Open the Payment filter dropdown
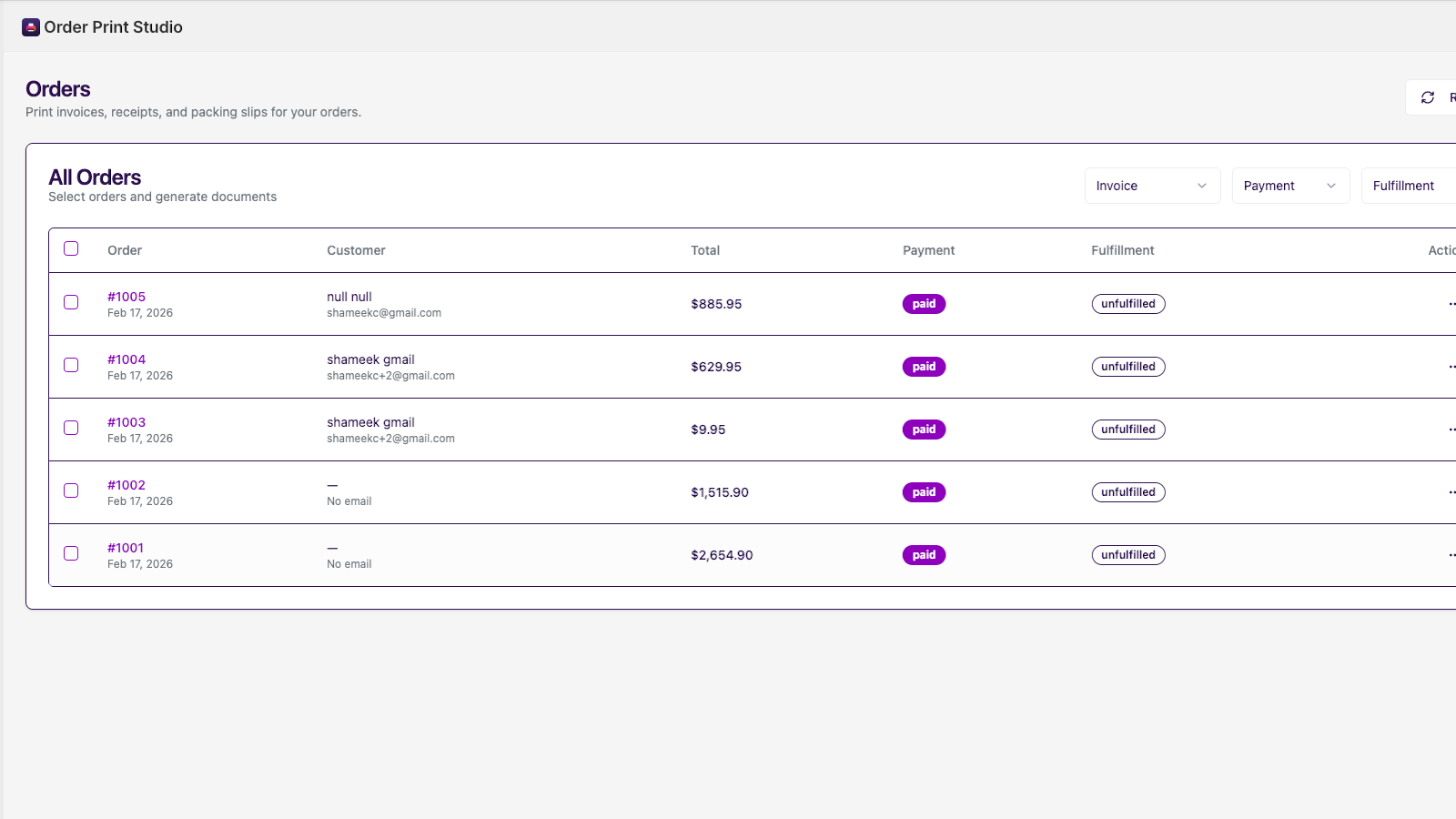The width and height of the screenshot is (1456, 819). pyautogui.click(x=1290, y=186)
